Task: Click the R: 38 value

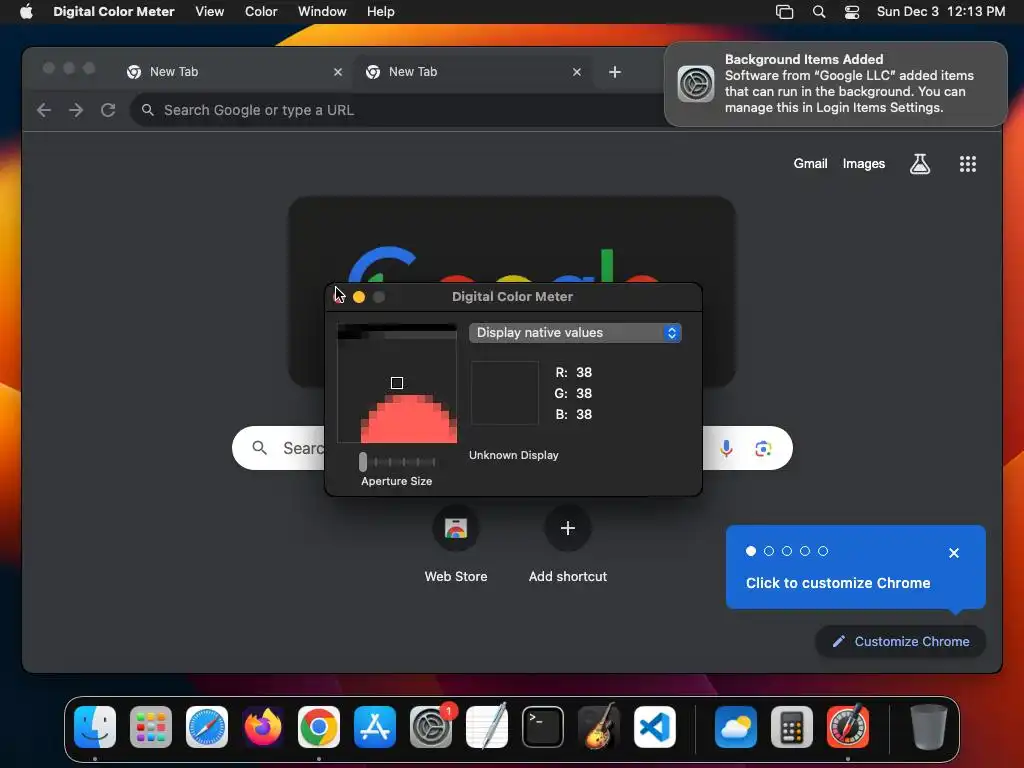Action: [x=573, y=372]
